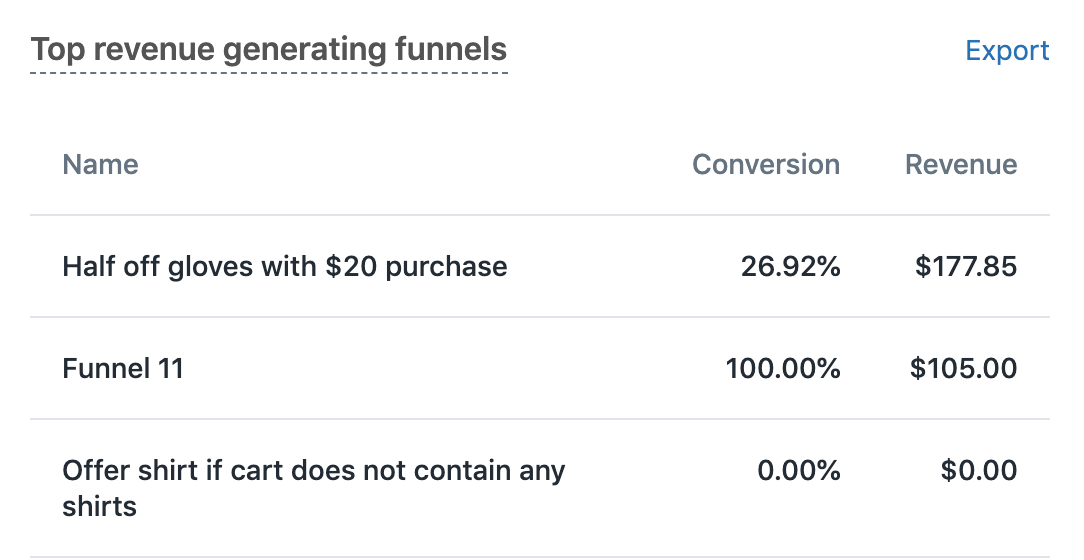This screenshot has height=560, width=1084.
Task: Click the 'Top revenue generating funnels' heading
Action: (269, 50)
